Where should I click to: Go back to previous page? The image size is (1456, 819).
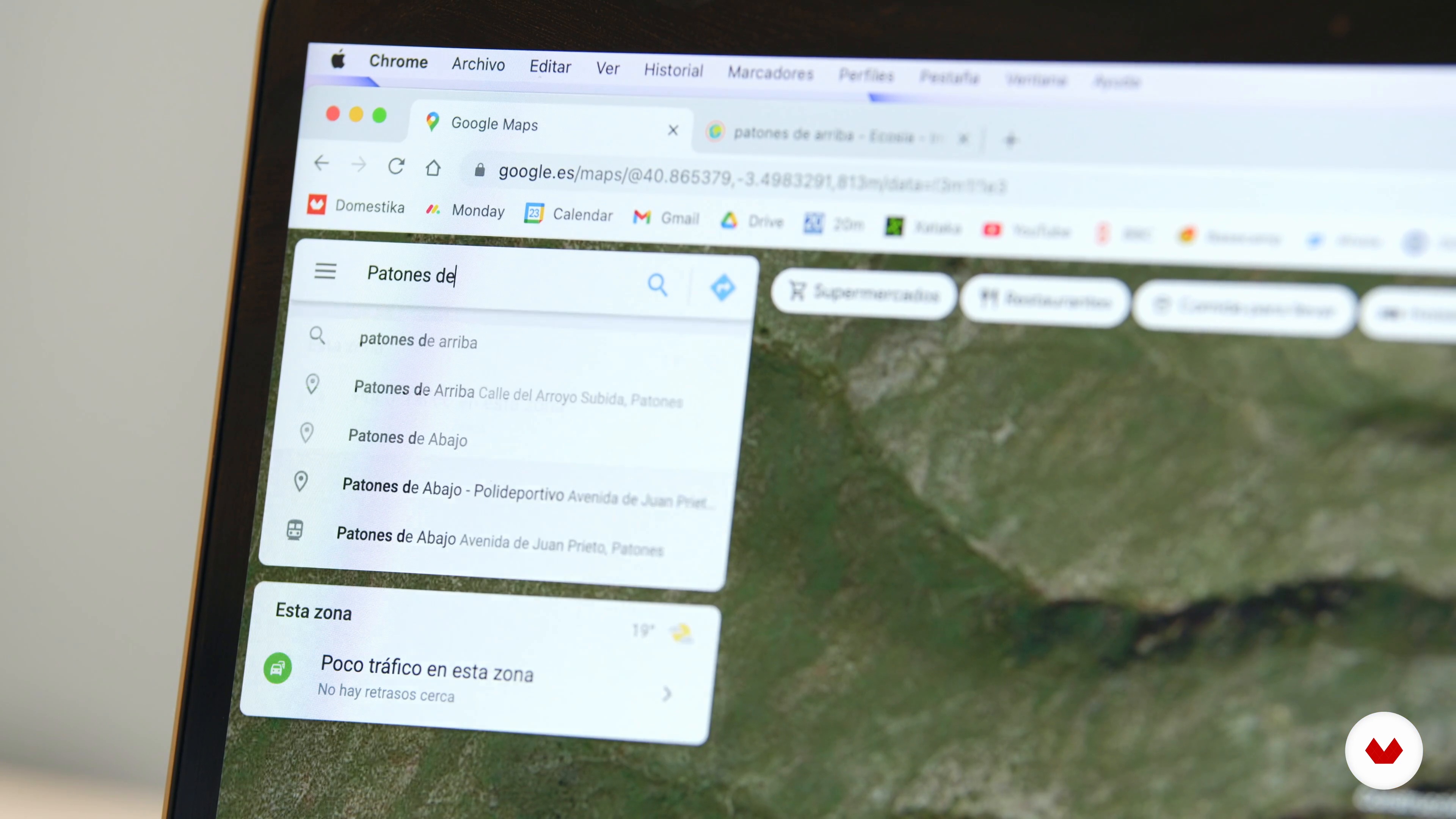pos(321,163)
